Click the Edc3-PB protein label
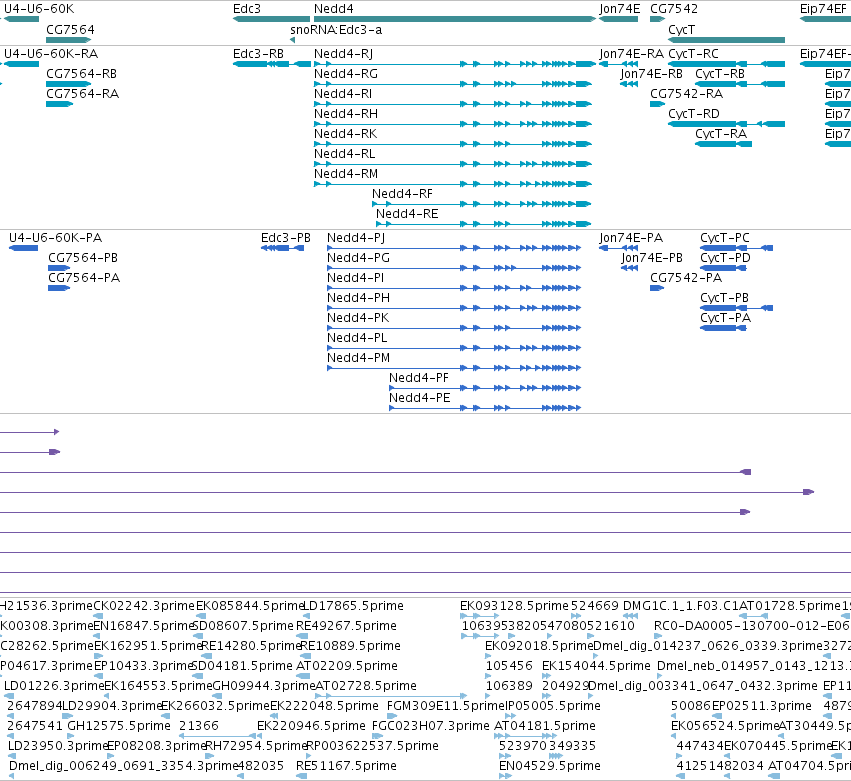The height and width of the screenshot is (781, 851). (x=286, y=238)
